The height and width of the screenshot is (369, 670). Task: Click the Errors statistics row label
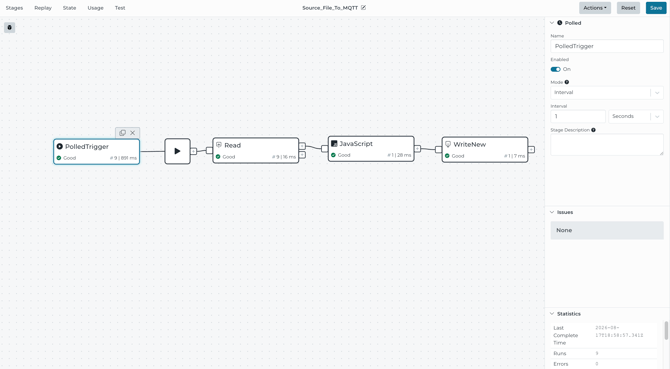[x=561, y=364]
